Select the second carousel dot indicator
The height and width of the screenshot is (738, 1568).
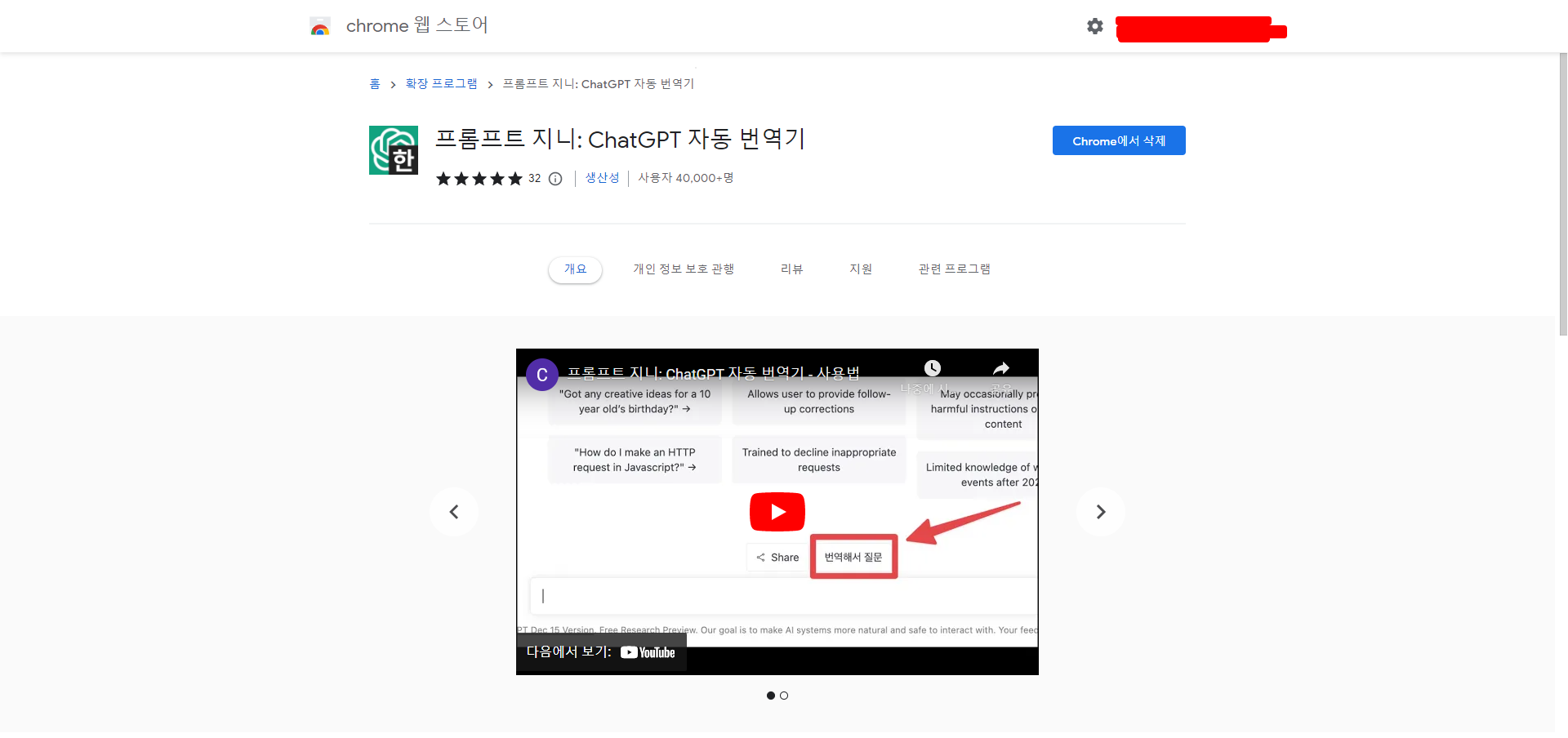point(784,696)
